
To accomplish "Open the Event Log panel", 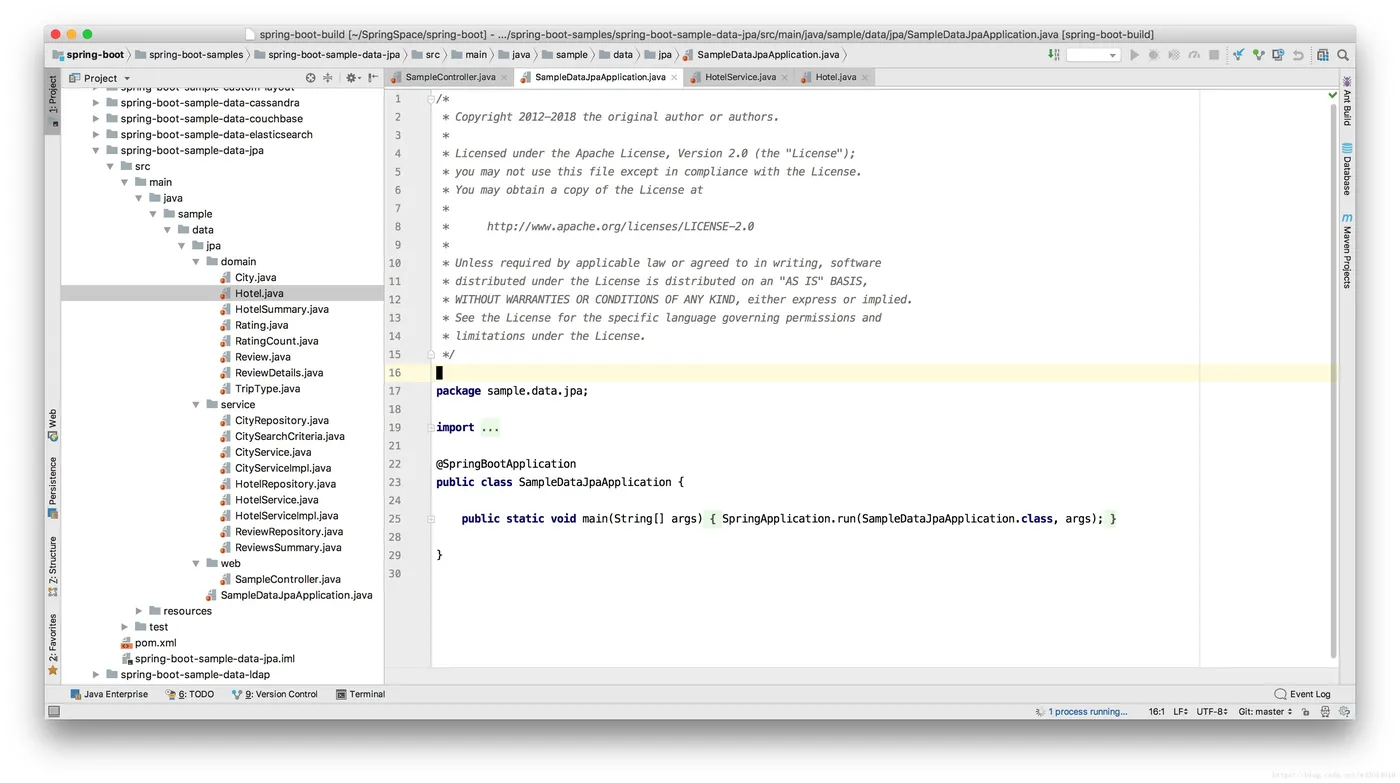I will (x=1303, y=694).
